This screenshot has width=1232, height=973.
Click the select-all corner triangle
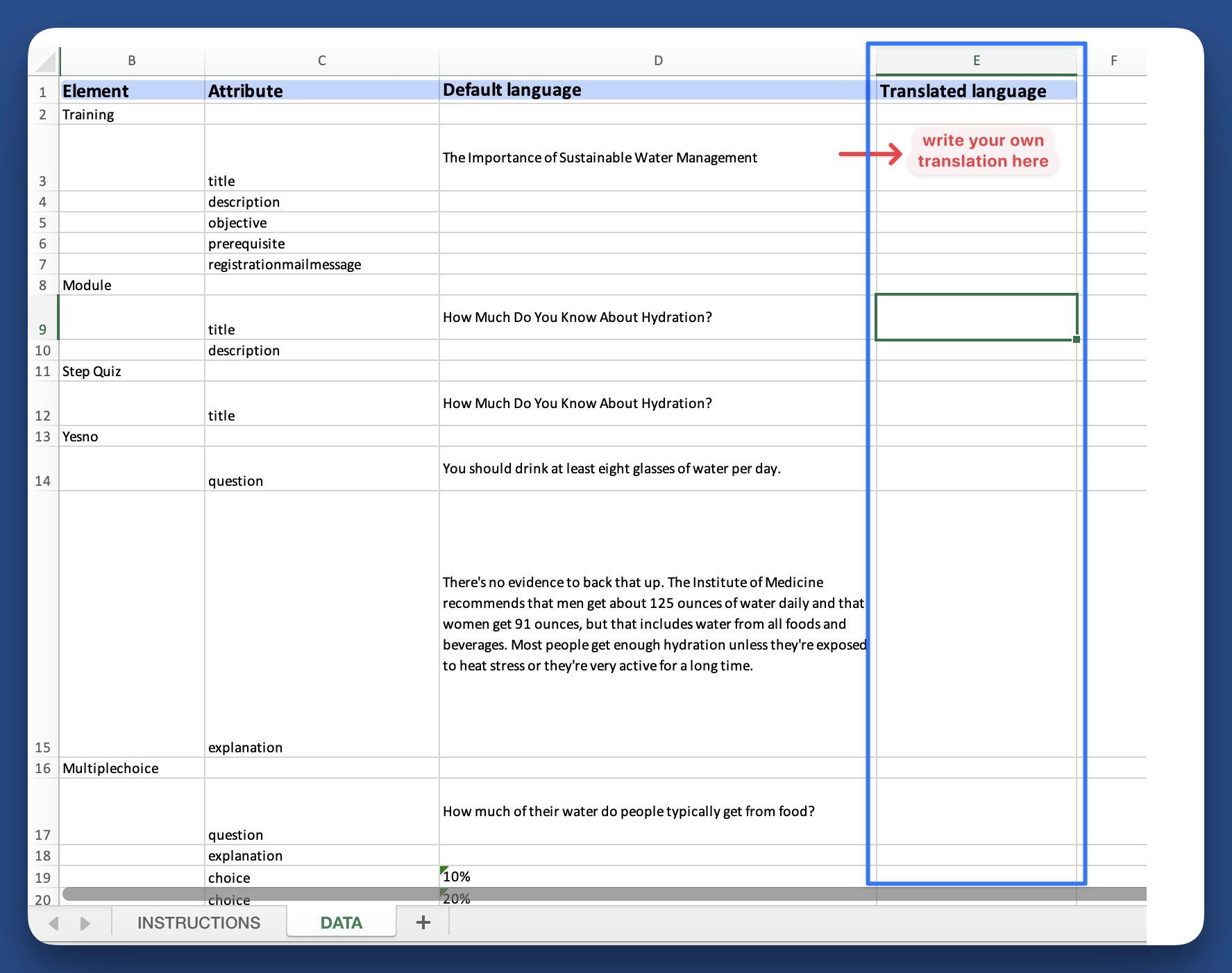pos(46,62)
